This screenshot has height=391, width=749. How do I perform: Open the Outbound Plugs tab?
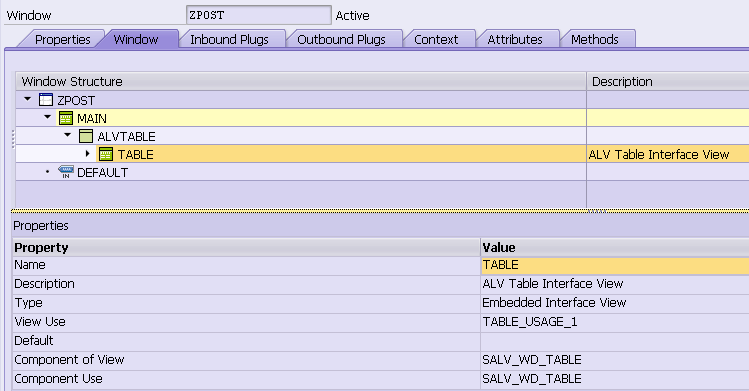(341, 39)
